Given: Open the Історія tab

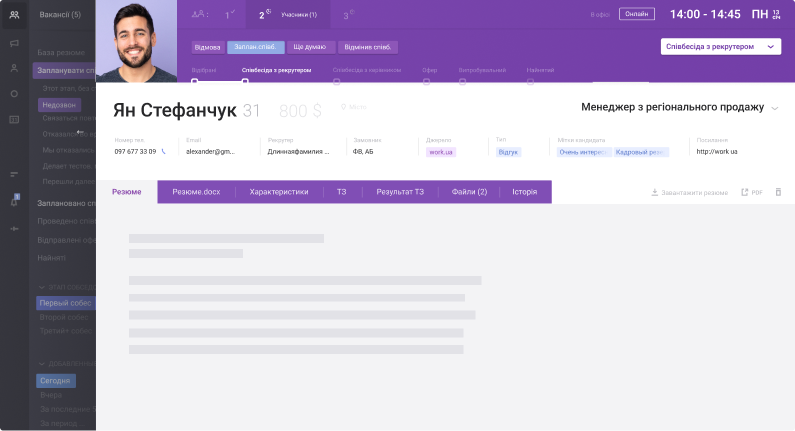Looking at the screenshot, I should (525, 192).
